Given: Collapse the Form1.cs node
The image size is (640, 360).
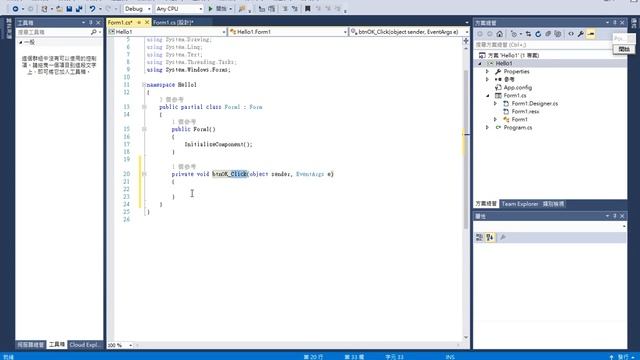Looking at the screenshot, I should coord(488,96).
